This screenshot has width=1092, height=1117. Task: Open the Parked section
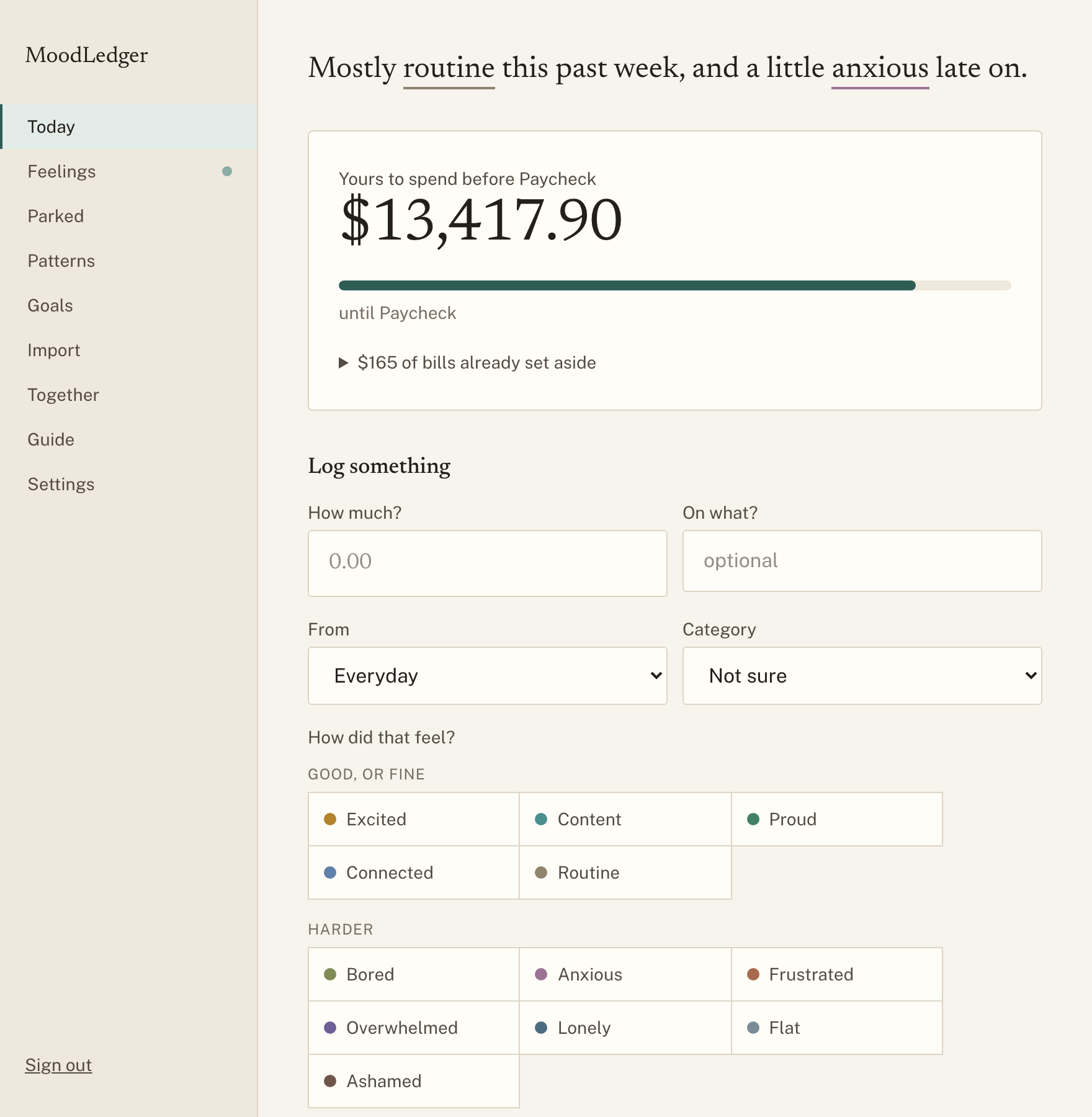128,216
